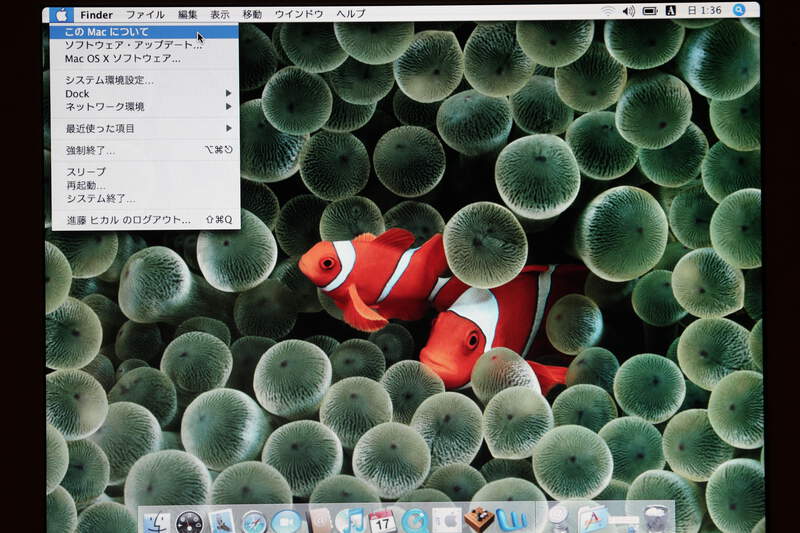Open the 編集 menu

coord(187,14)
